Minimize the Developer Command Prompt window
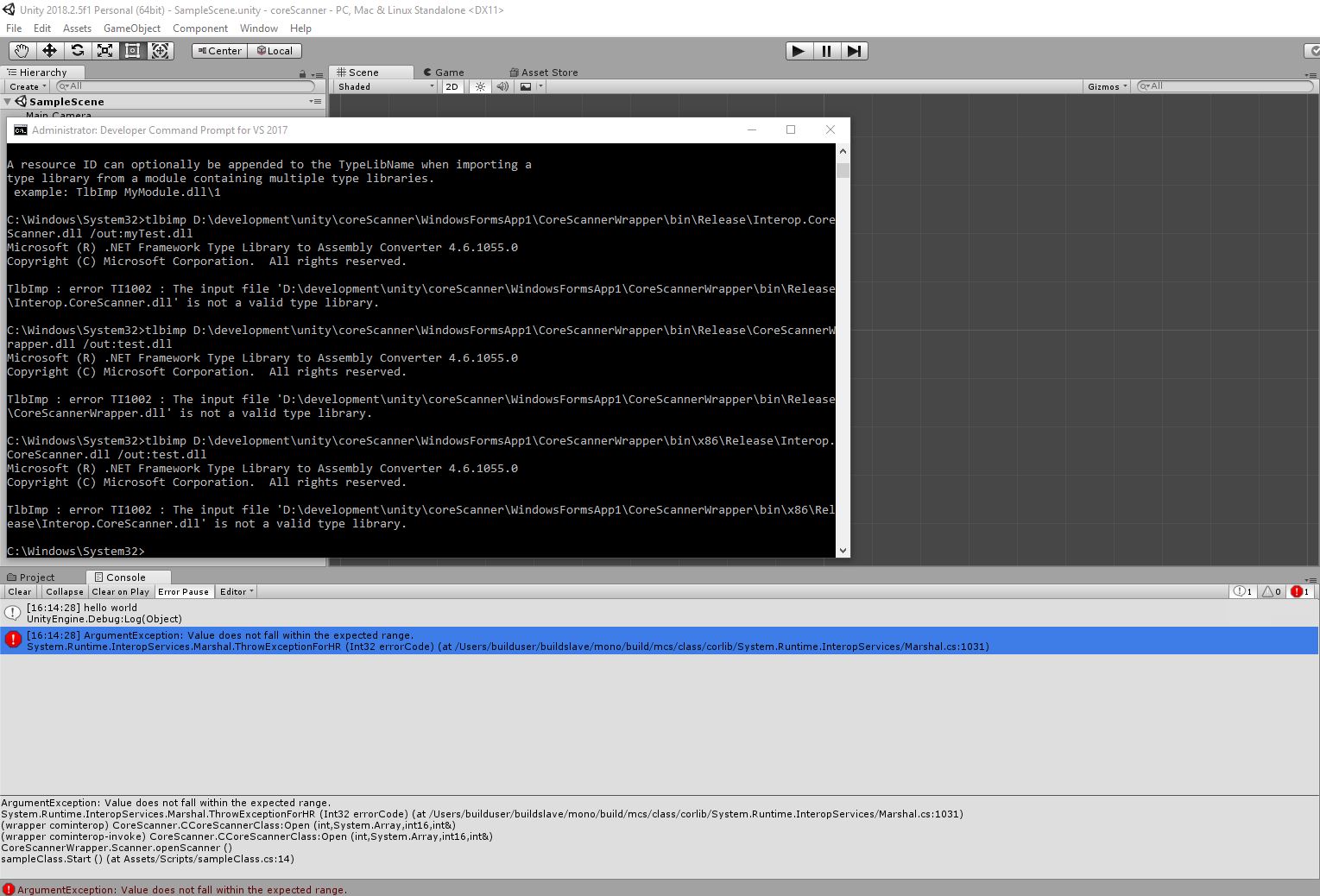This screenshot has height=896, width=1320. point(752,129)
